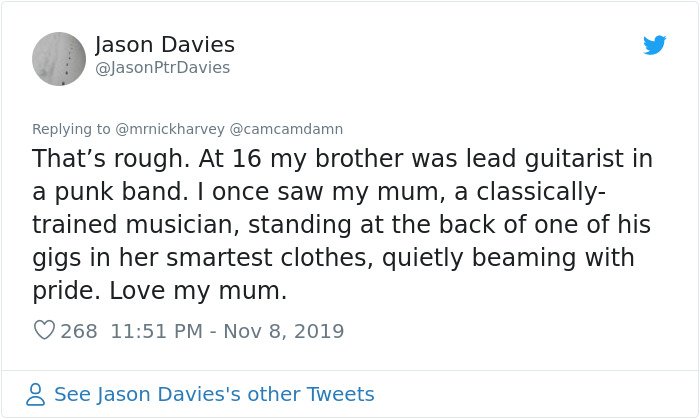This screenshot has width=700, height=419.
Task: Select the 268 likes count
Action: click(x=79, y=331)
